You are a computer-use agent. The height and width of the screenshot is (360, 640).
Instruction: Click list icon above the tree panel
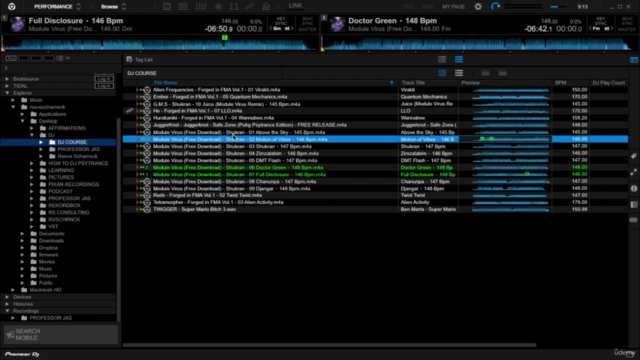[60, 58]
